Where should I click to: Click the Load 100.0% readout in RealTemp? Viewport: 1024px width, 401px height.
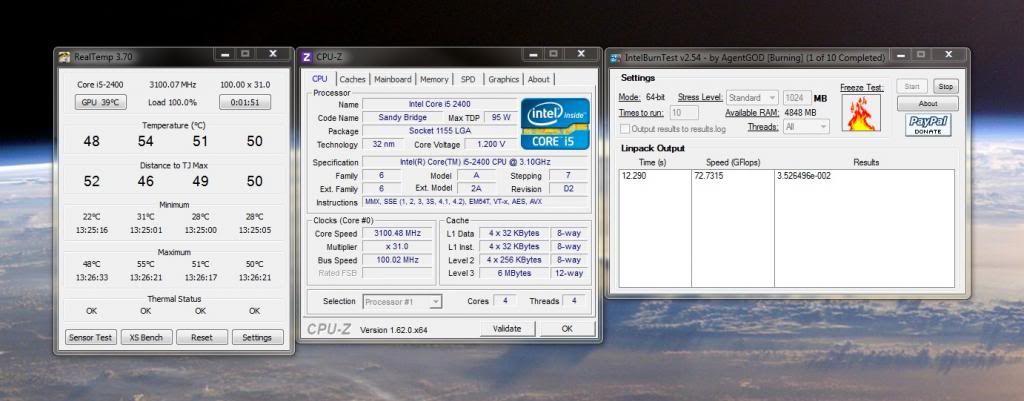pos(172,103)
